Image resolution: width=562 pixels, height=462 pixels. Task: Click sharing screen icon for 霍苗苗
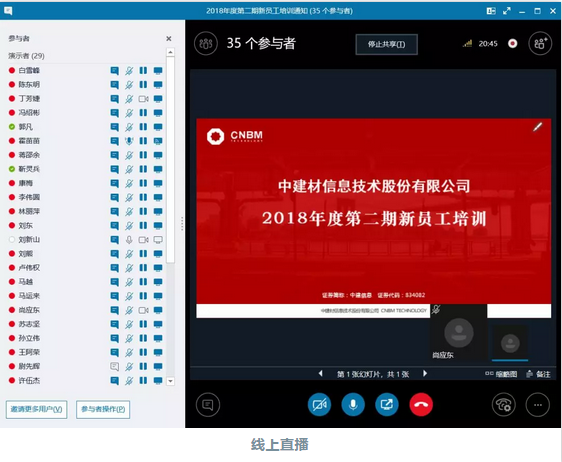(158, 141)
